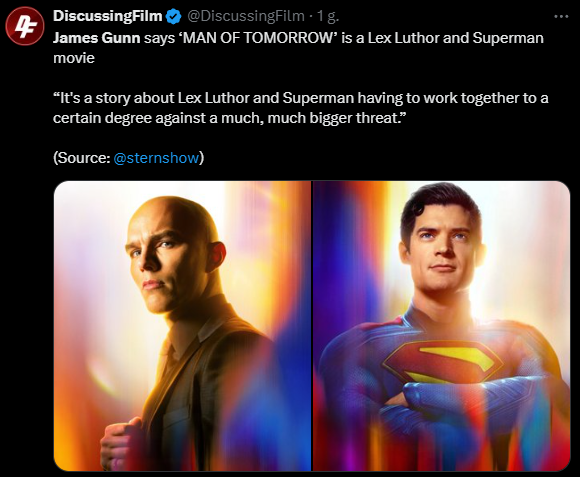The width and height of the screenshot is (580, 477).
Task: Click the blue verified badge
Action: pos(173,16)
